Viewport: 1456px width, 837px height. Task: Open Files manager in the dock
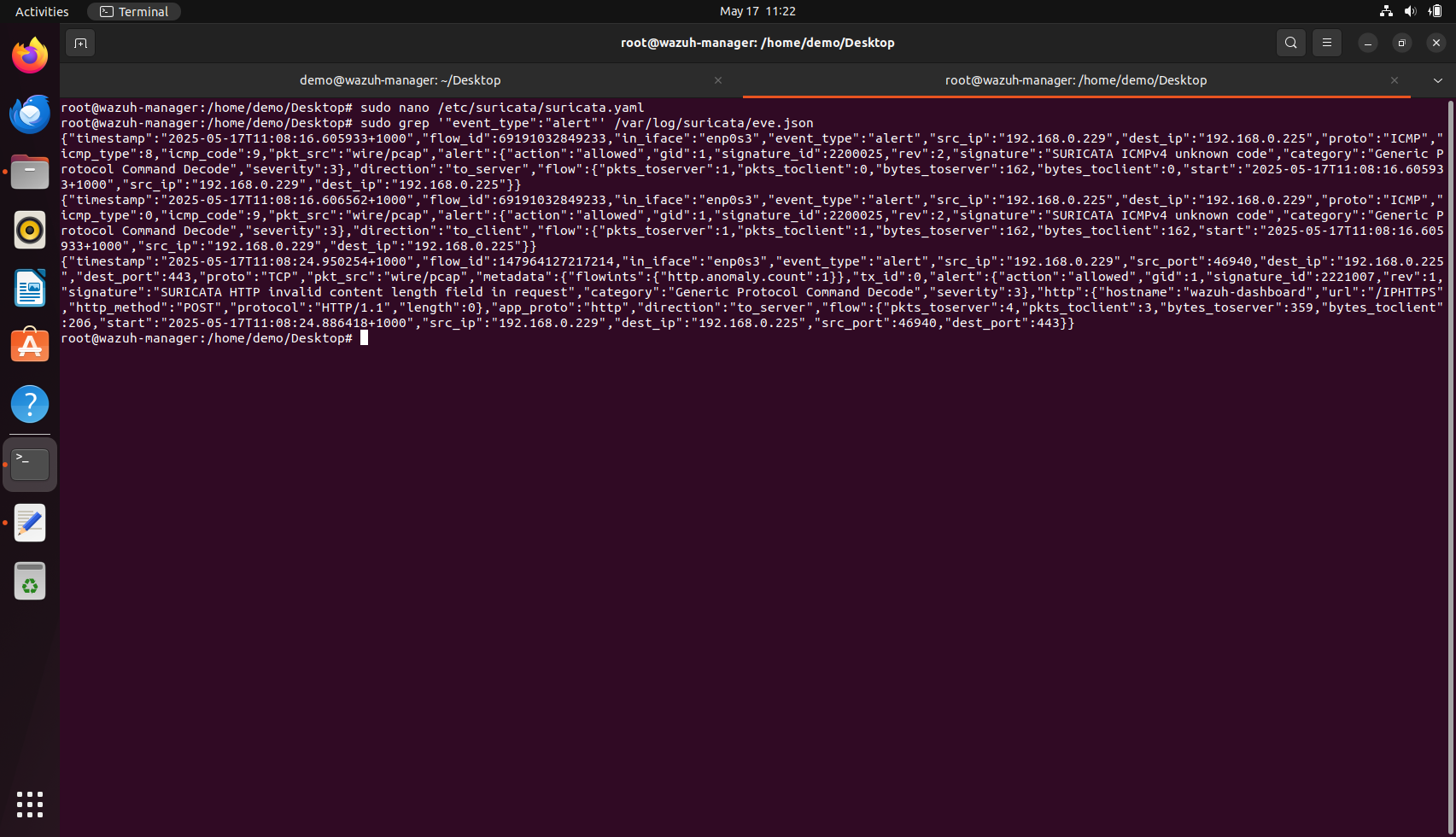point(30,172)
